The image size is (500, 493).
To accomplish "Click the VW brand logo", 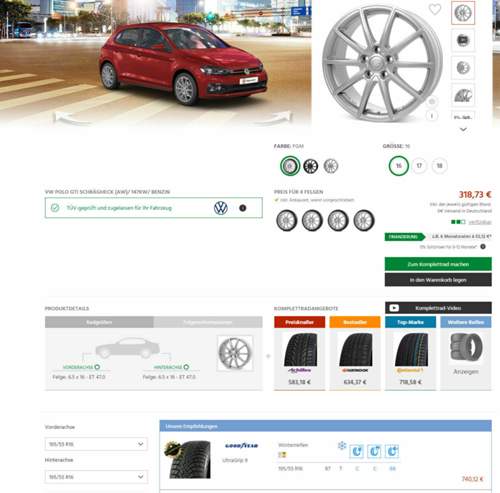I will point(221,208).
